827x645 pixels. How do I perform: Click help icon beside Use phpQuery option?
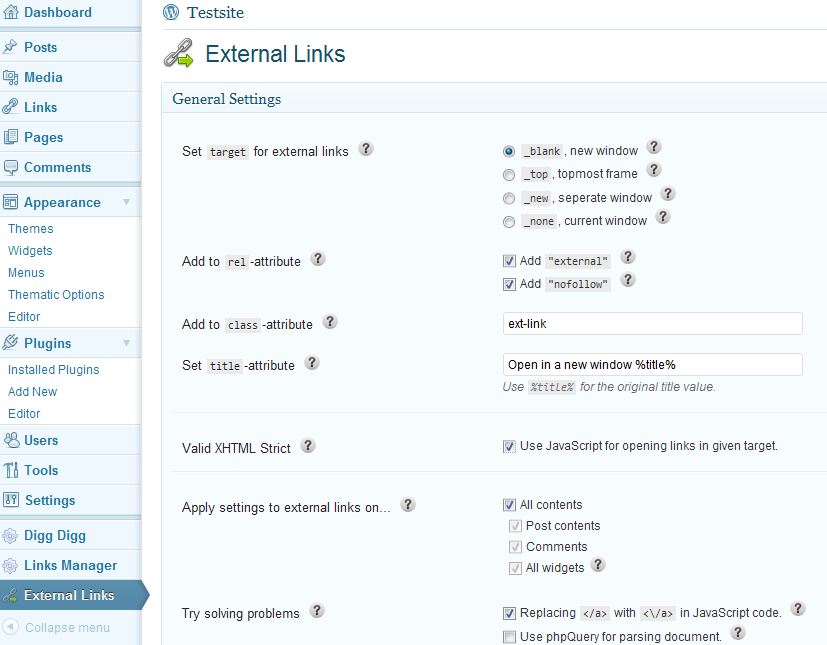[738, 633]
